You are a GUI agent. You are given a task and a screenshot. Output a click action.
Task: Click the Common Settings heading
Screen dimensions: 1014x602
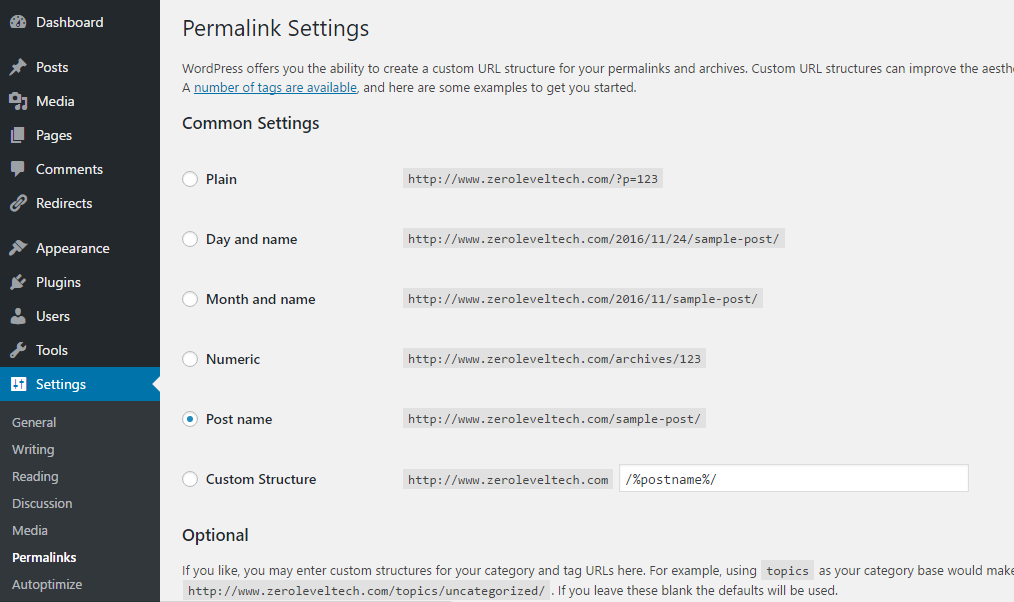coord(251,123)
